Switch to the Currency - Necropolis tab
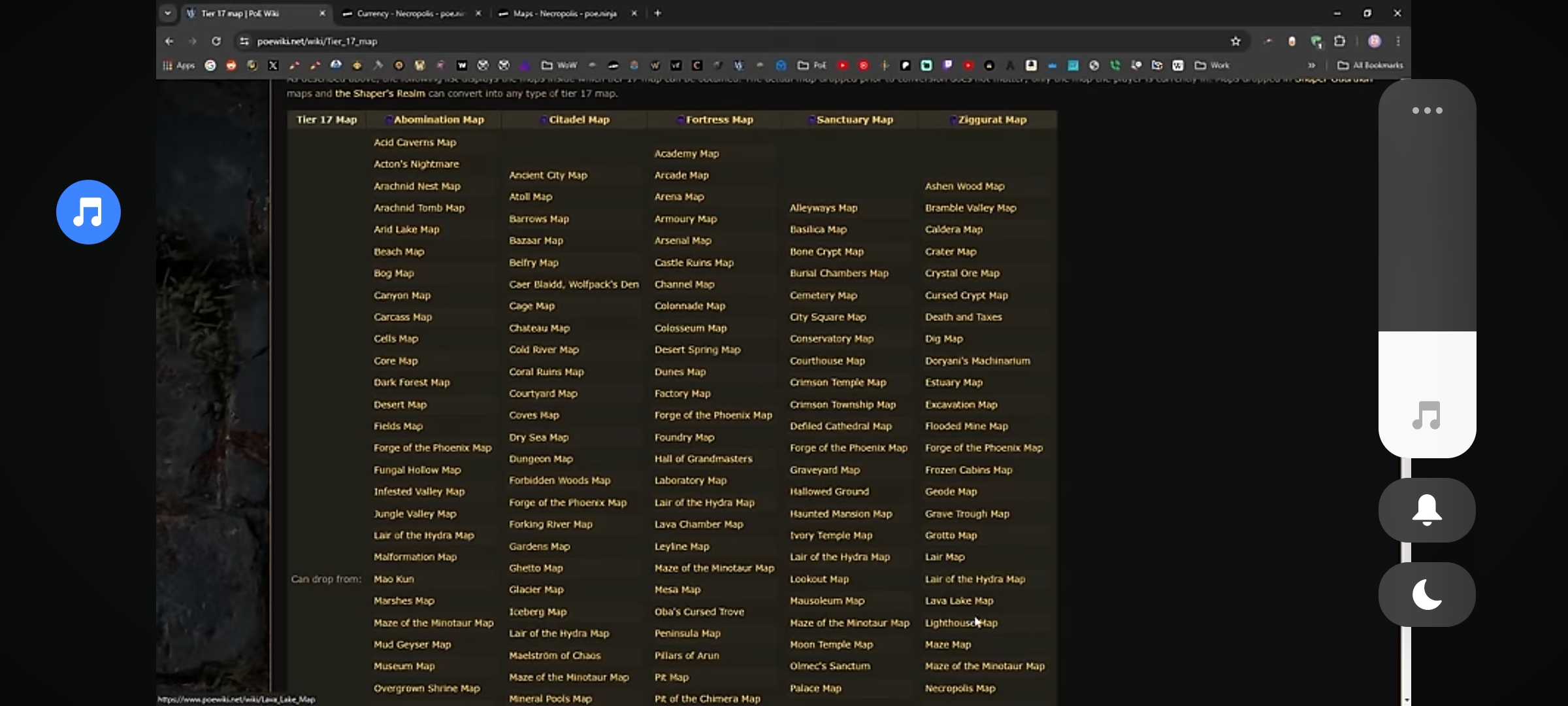 [410, 13]
